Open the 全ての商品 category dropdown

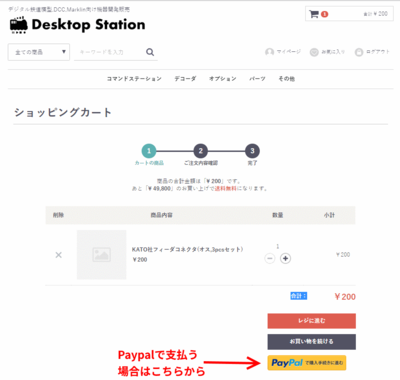[x=39, y=52]
